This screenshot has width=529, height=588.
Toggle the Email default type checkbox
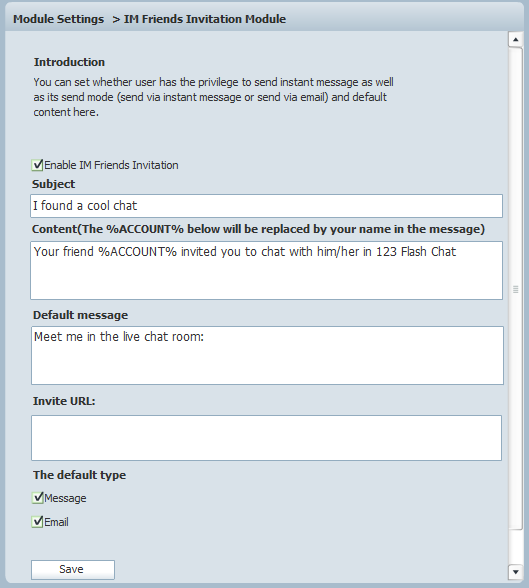37,522
